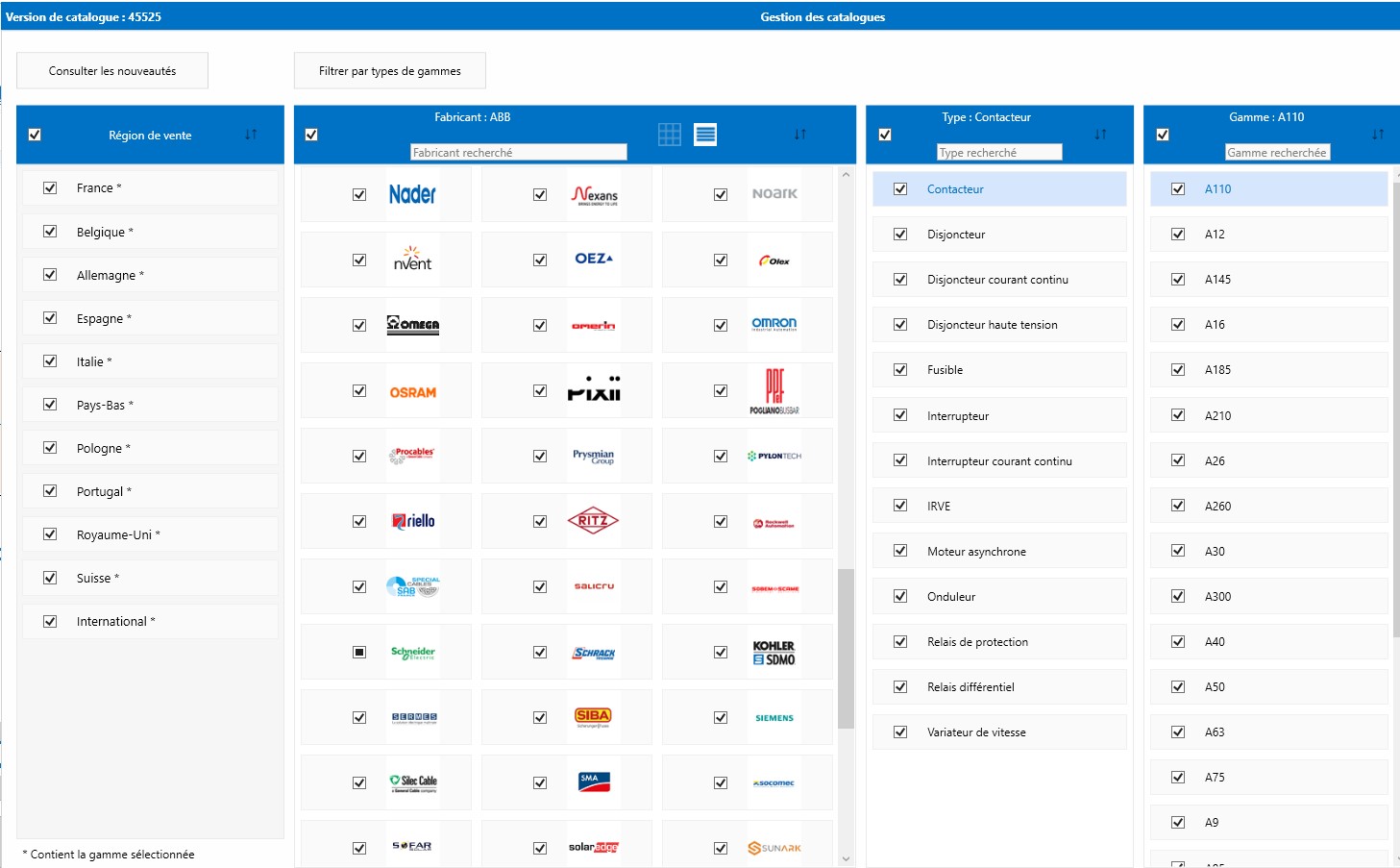Screen dimensions: 1400x868
Task: Uncheck the Siemens manufacturer checkbox
Action: [x=721, y=717]
